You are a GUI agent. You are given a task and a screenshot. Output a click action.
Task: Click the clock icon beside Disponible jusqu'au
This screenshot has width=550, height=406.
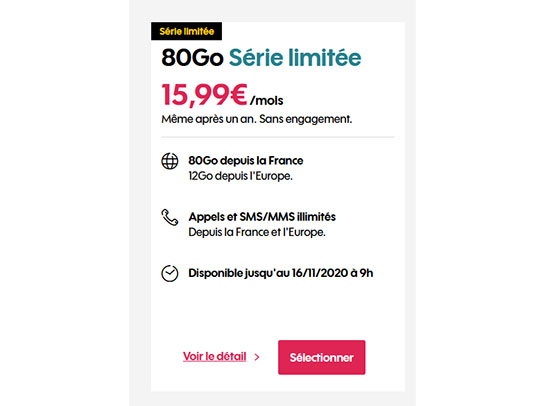click(x=170, y=273)
